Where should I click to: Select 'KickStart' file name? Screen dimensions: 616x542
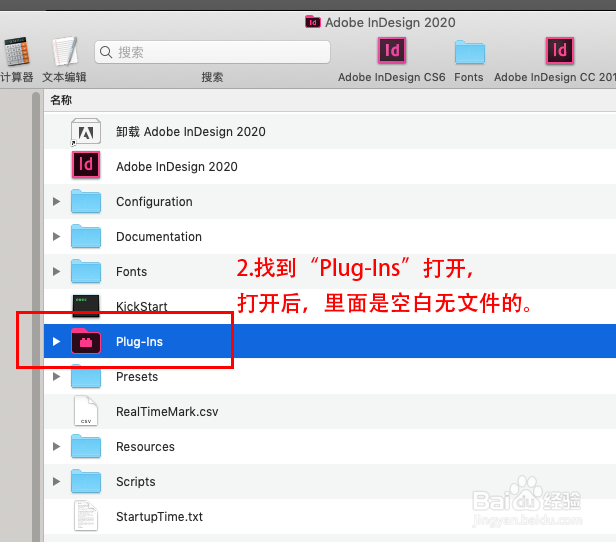tap(141, 306)
